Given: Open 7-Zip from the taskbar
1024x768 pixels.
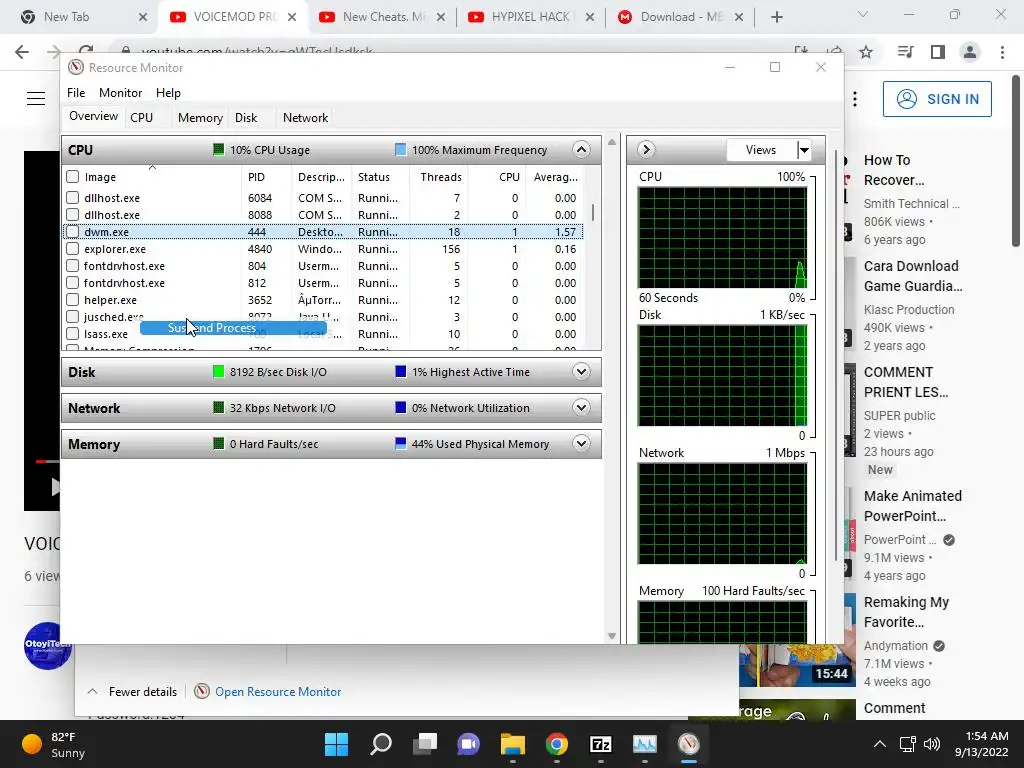Looking at the screenshot, I should 600,744.
